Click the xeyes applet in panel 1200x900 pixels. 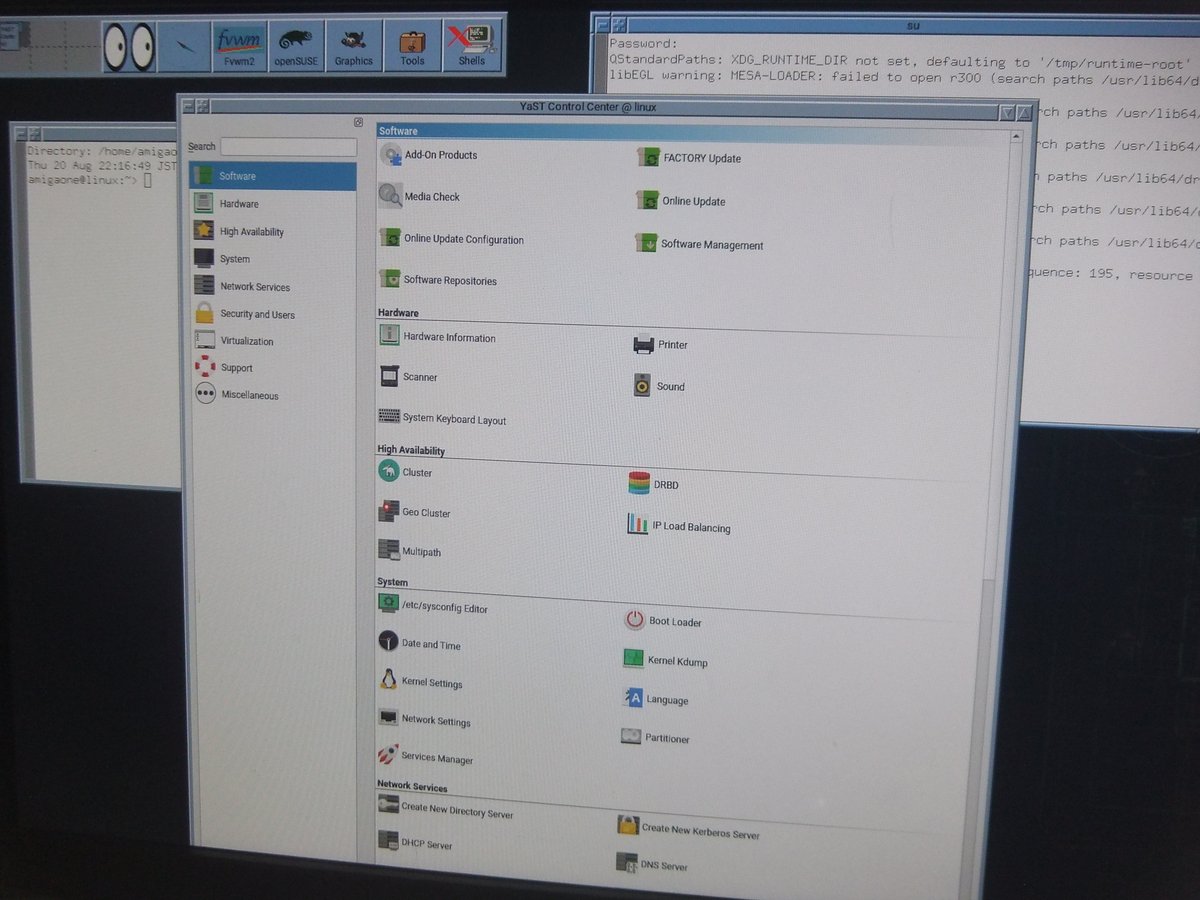point(128,44)
